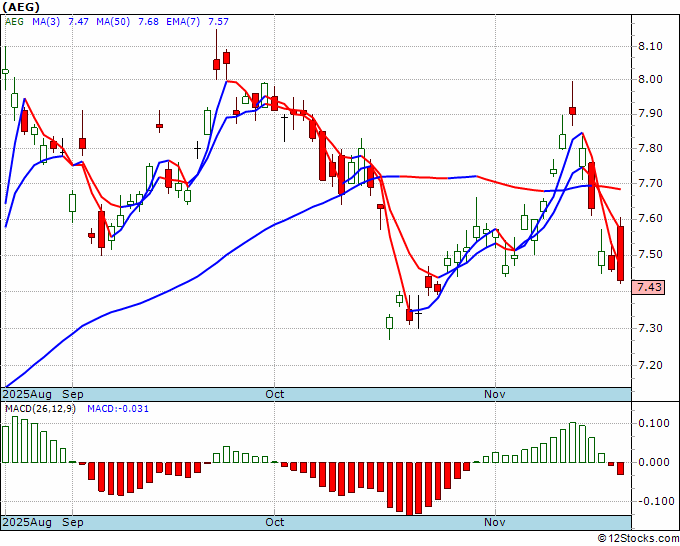
Task: Select Sep on the price chart date axis
Action: click(72, 394)
